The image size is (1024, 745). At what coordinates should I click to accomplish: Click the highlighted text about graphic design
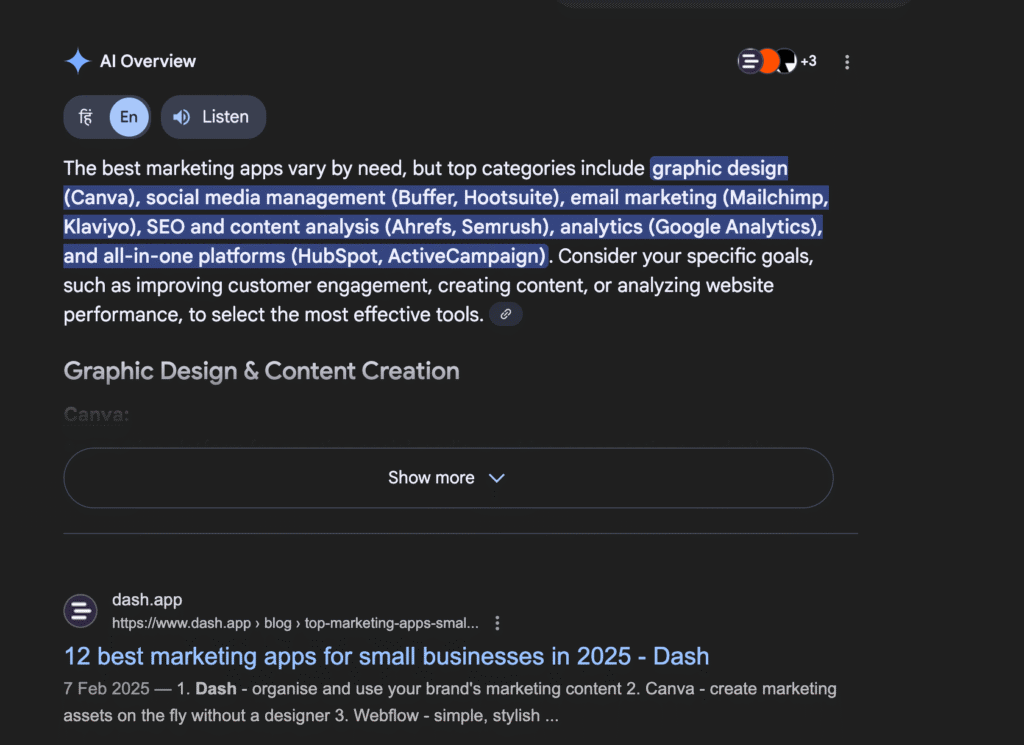pos(719,168)
